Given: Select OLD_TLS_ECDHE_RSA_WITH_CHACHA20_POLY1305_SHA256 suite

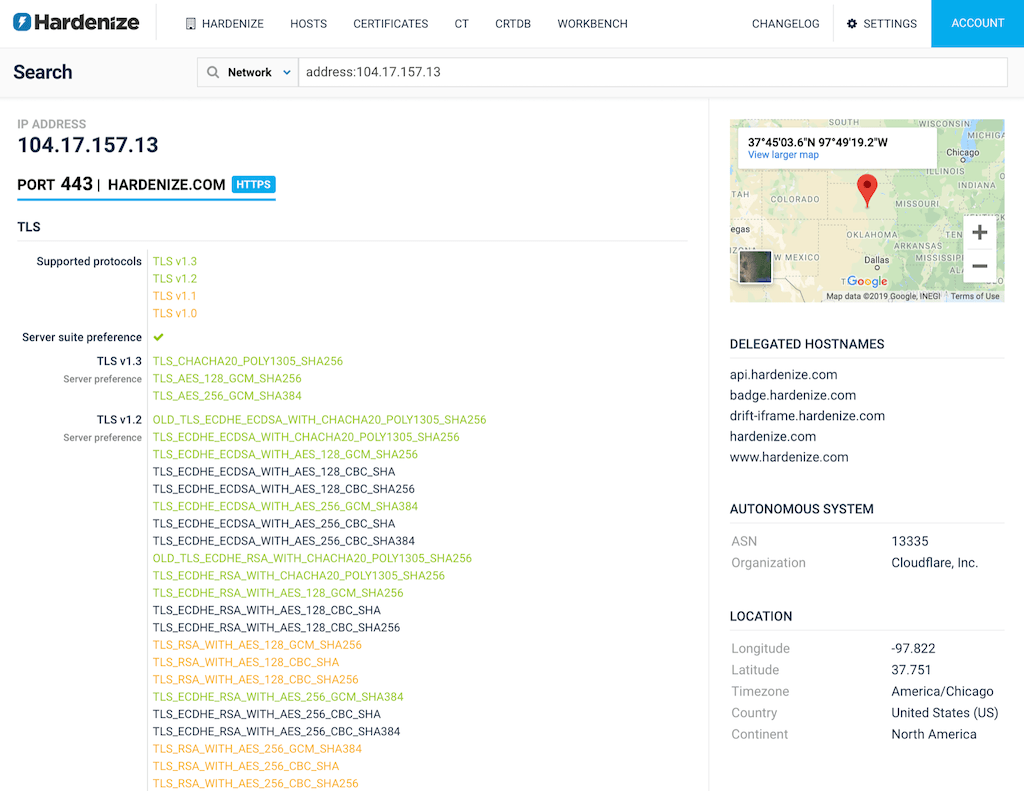Looking at the screenshot, I should coord(312,558).
